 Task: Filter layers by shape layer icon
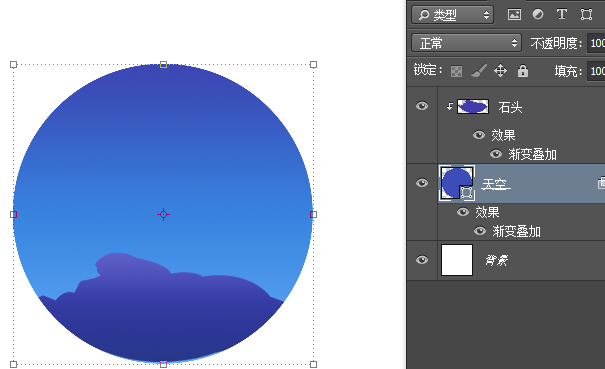click(x=586, y=15)
